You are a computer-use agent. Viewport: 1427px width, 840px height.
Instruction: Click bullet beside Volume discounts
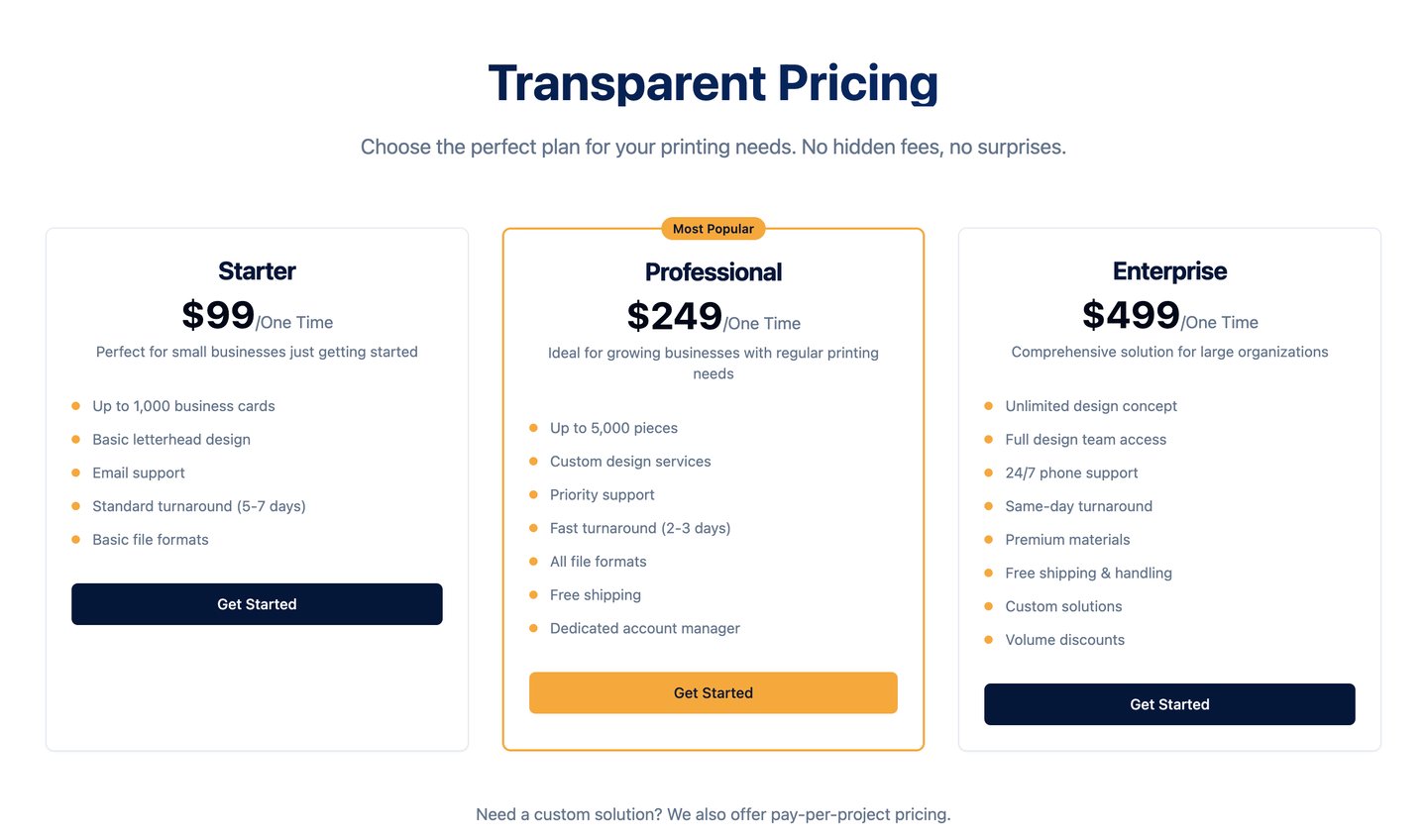[988, 640]
